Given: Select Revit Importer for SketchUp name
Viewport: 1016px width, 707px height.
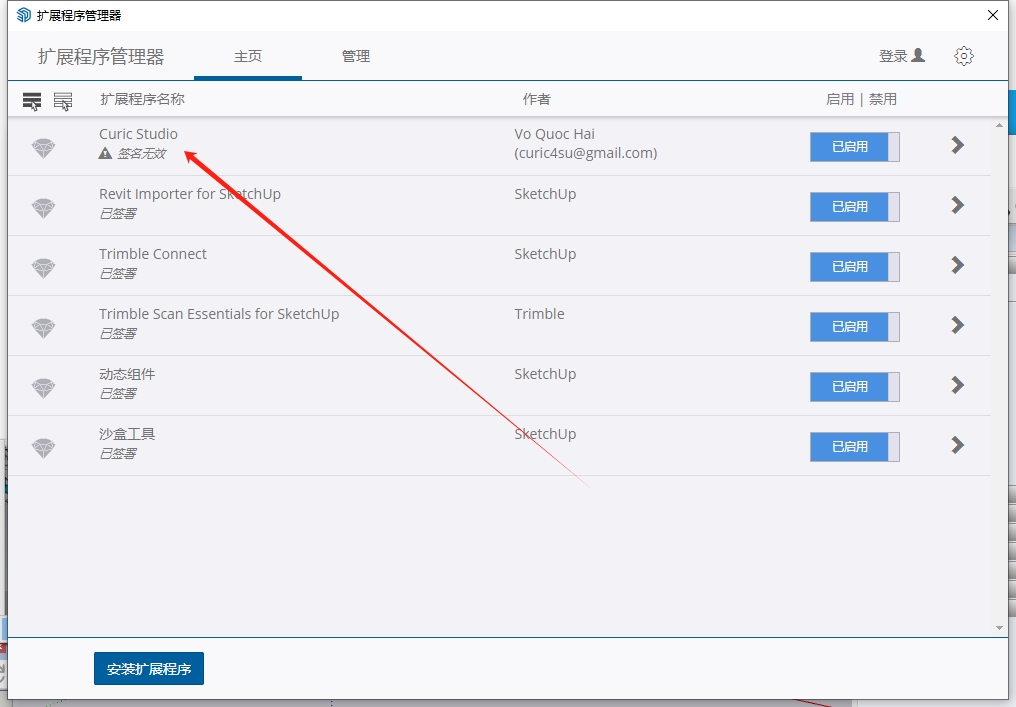Looking at the screenshot, I should (x=190, y=194).
